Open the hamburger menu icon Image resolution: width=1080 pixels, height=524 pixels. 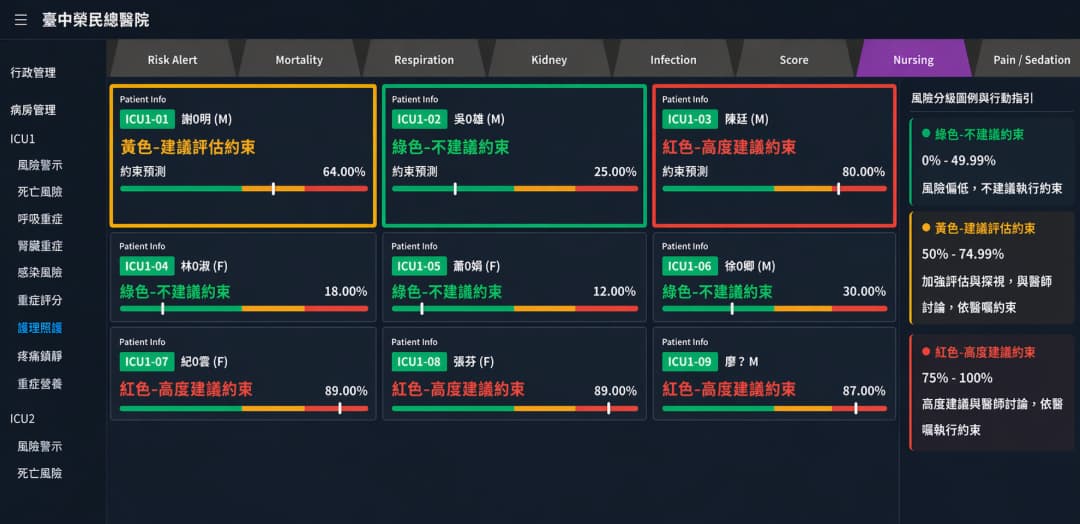click(x=21, y=20)
